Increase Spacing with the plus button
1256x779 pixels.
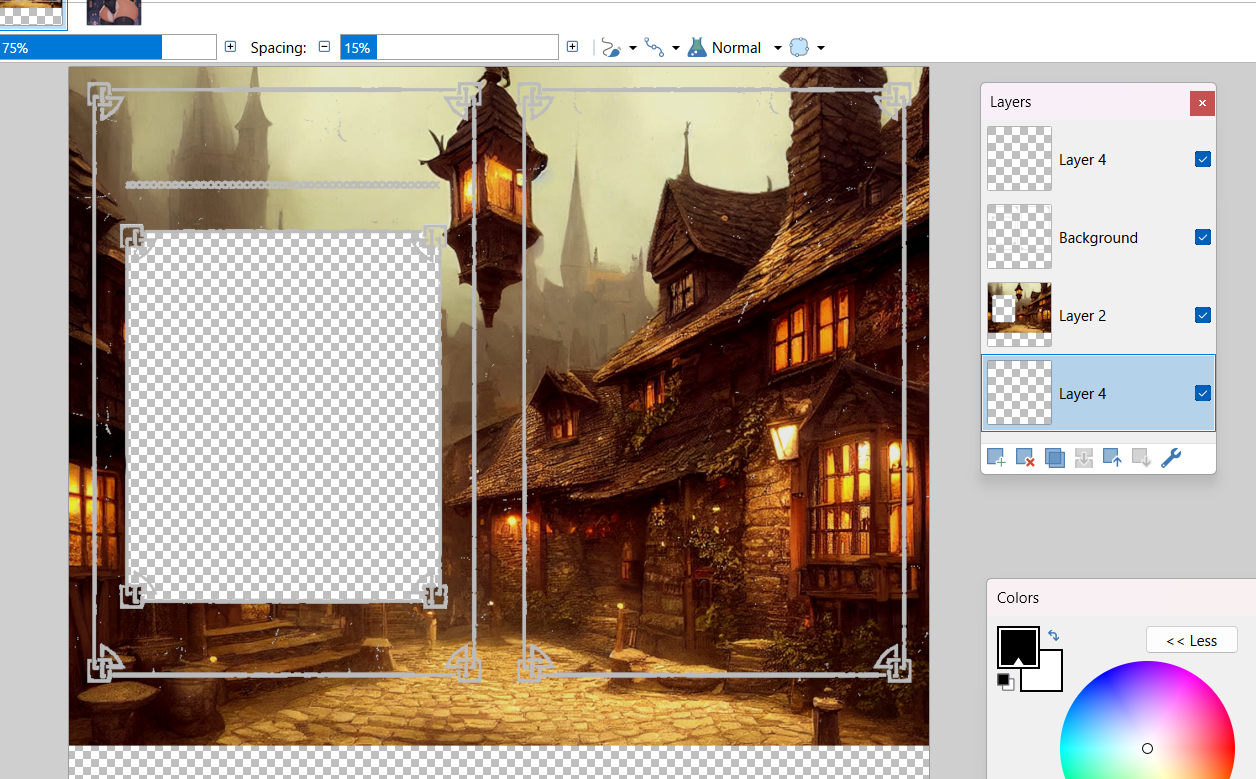tap(572, 47)
